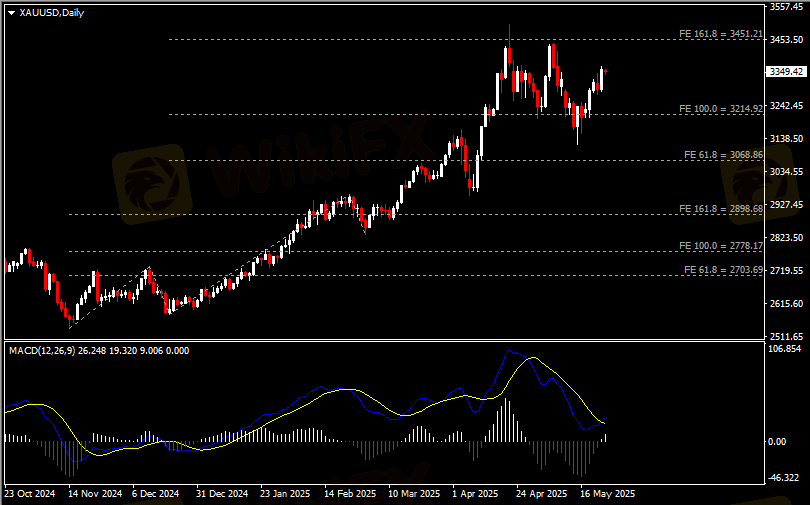Click the 23 Jan 2025 date label
Viewport: 810px width, 505px height.
point(286,494)
